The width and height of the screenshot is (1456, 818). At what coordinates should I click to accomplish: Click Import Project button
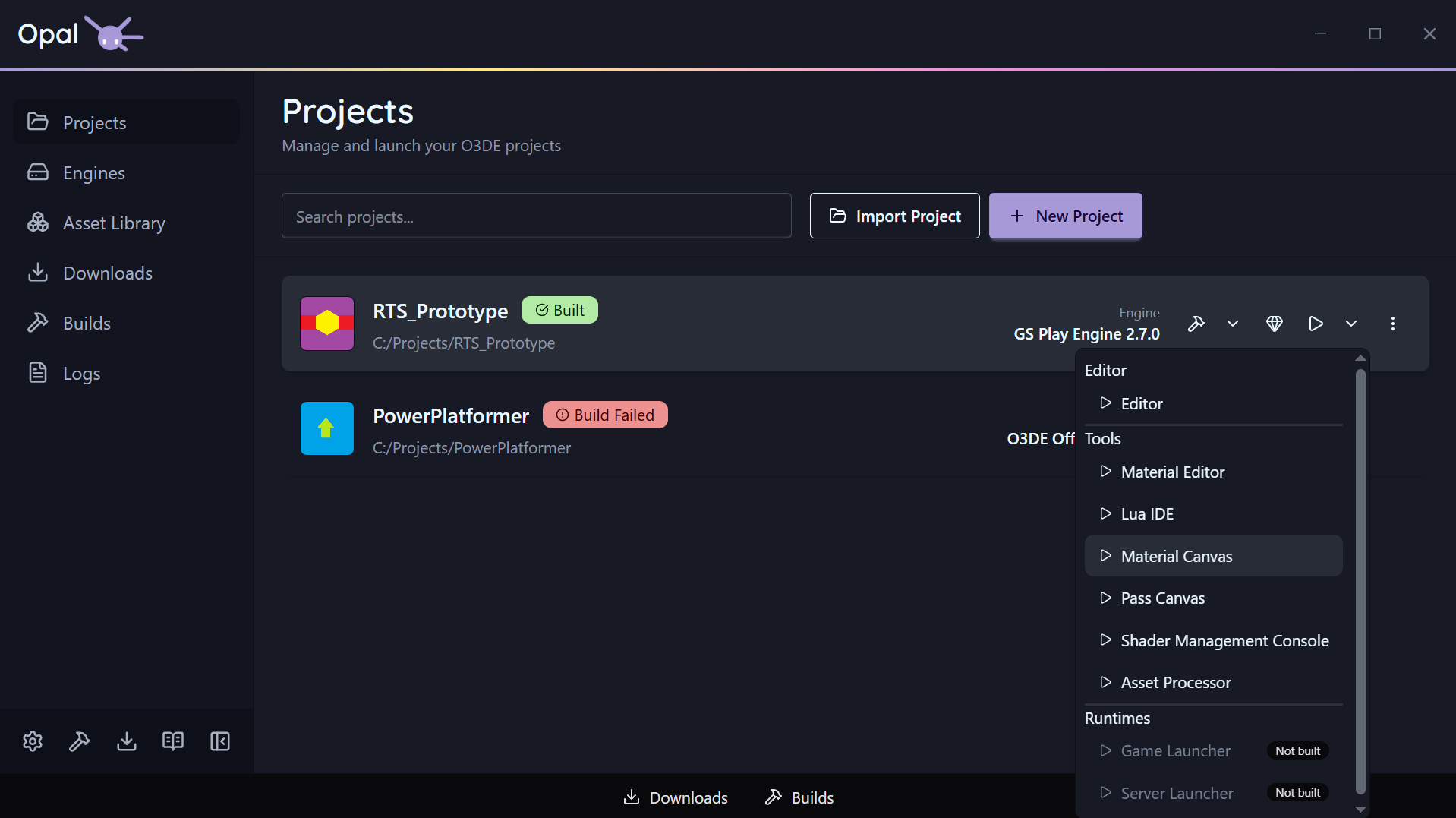point(895,216)
